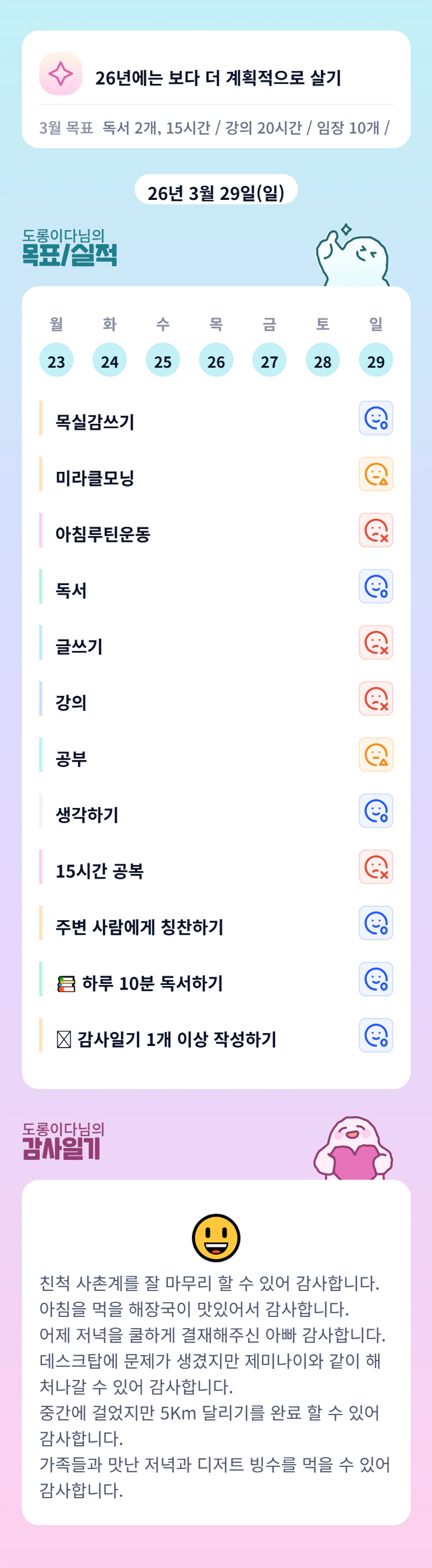This screenshot has width=432, height=1568.
Task: Click the 글쓰기 red face status icon
Action: (376, 642)
